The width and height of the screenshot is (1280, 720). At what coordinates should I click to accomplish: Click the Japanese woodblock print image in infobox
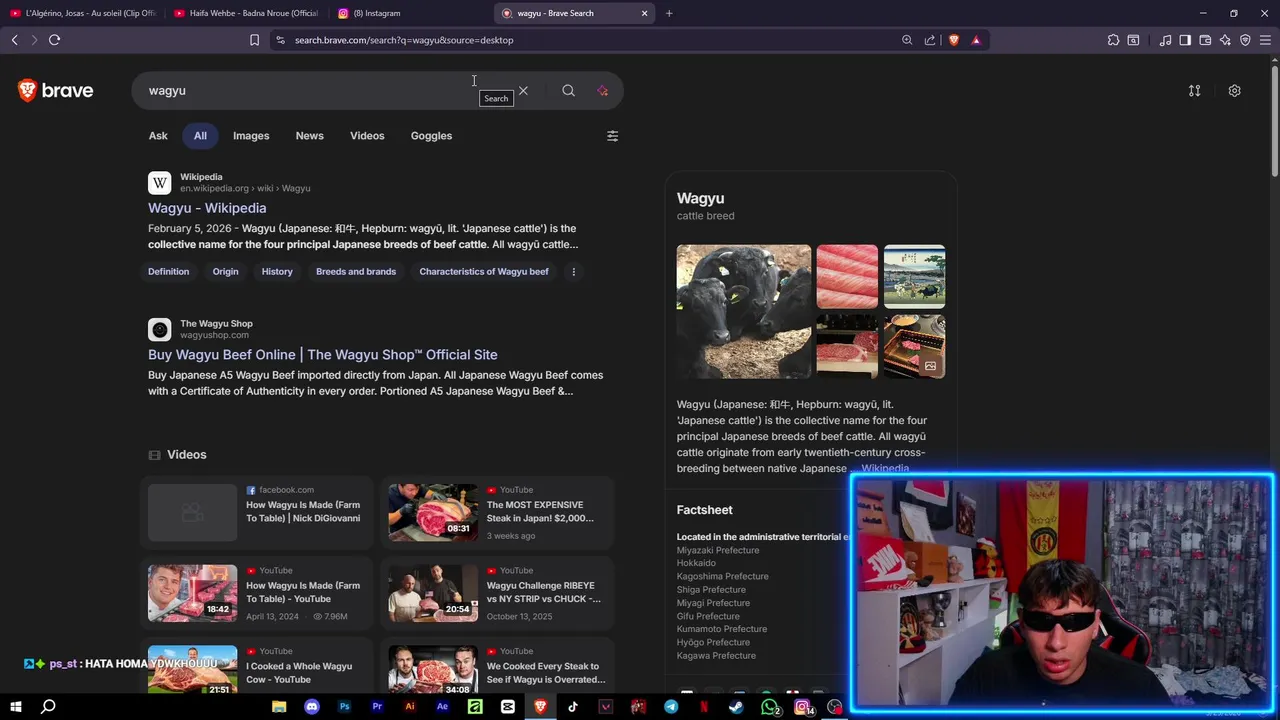pos(914,276)
